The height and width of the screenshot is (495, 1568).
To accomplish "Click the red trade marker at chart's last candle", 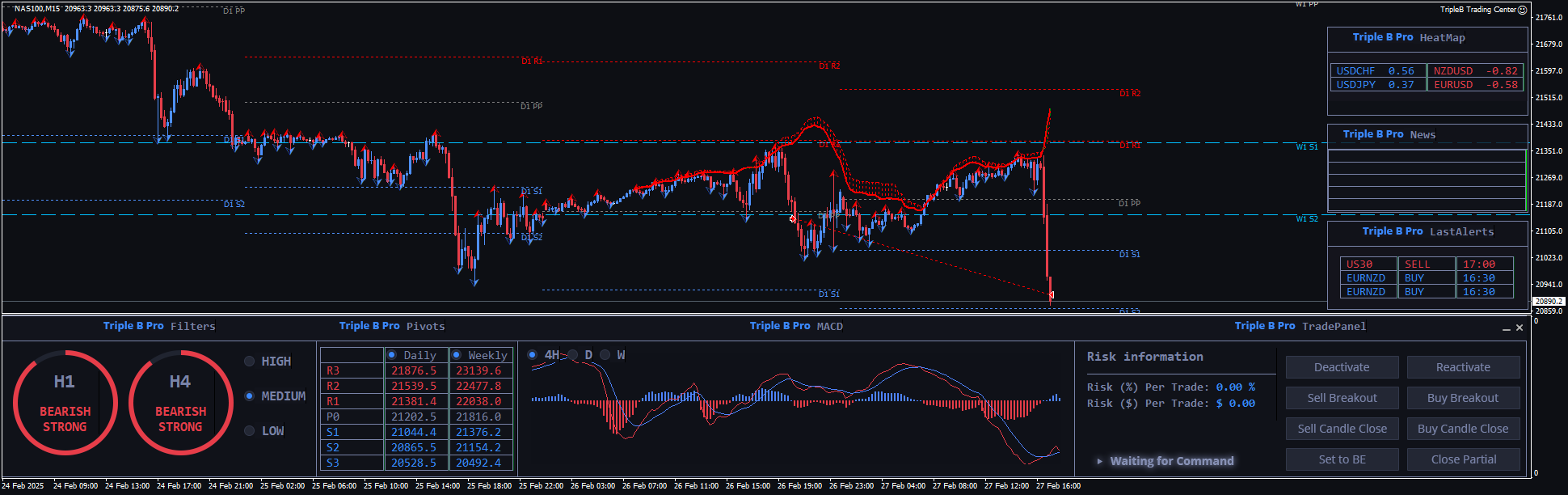I will [x=1051, y=295].
